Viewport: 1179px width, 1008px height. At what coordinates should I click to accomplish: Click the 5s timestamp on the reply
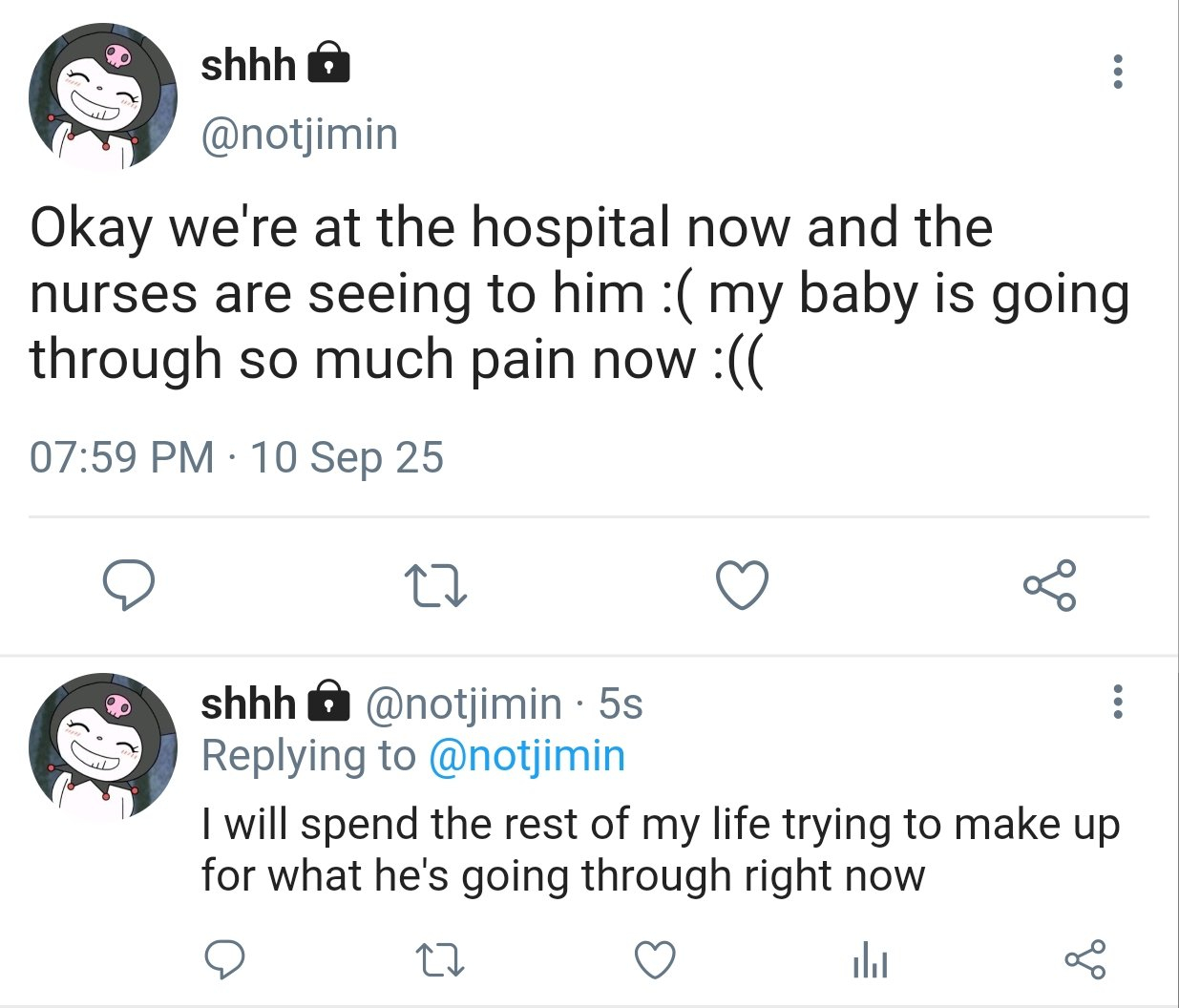coord(621,704)
